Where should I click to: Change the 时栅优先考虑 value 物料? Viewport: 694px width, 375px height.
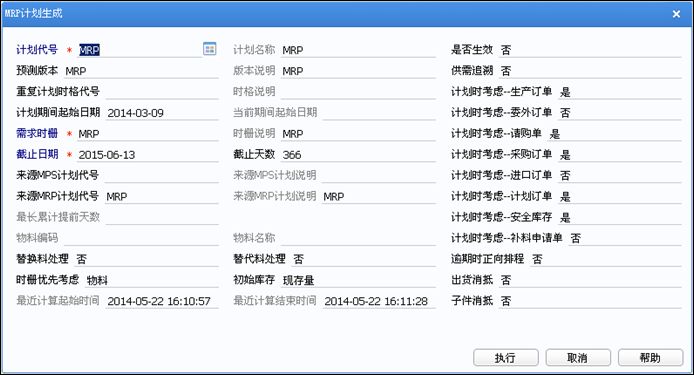[152, 280]
